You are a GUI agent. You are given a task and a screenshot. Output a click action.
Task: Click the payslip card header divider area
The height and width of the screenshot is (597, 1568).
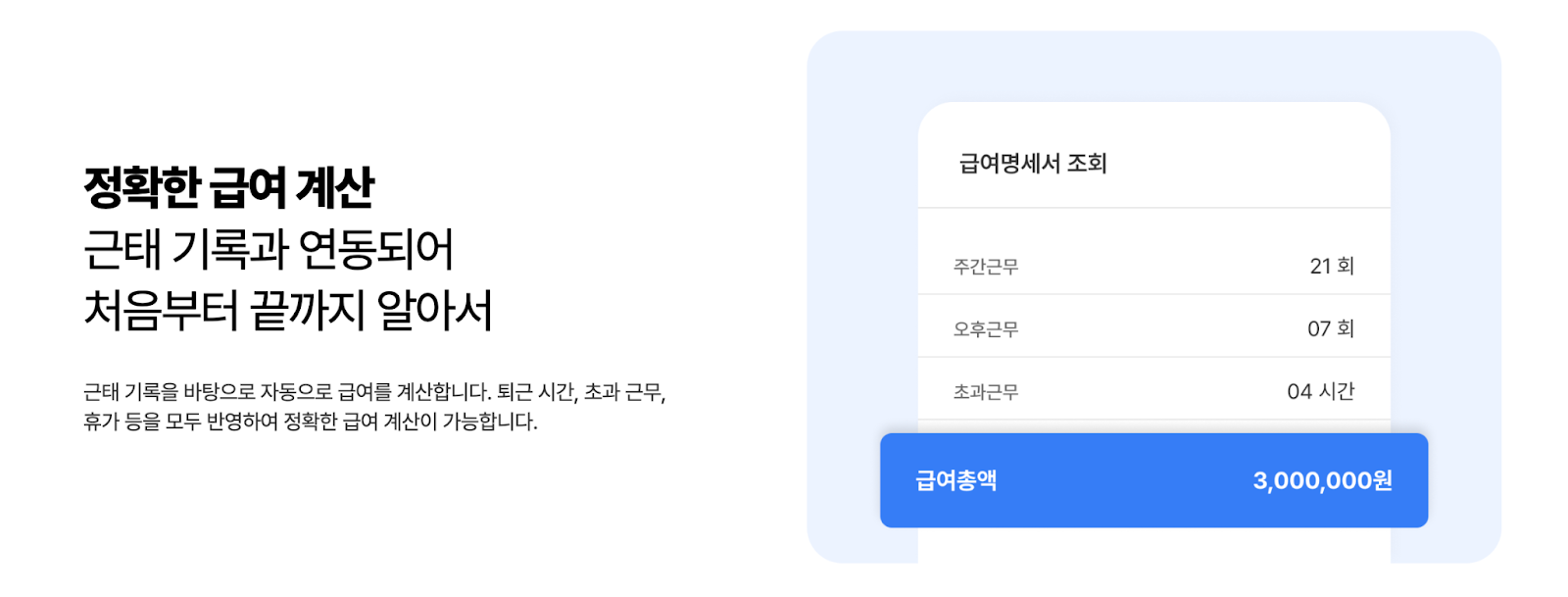(1154, 206)
